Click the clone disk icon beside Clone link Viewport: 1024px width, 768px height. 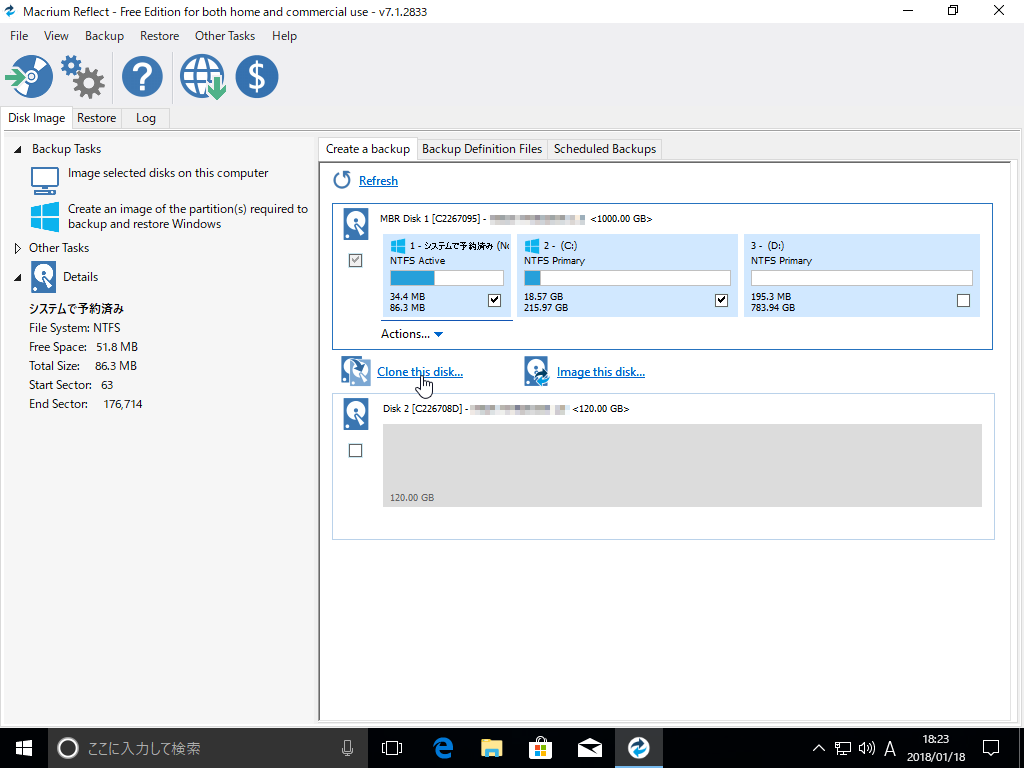(x=356, y=371)
